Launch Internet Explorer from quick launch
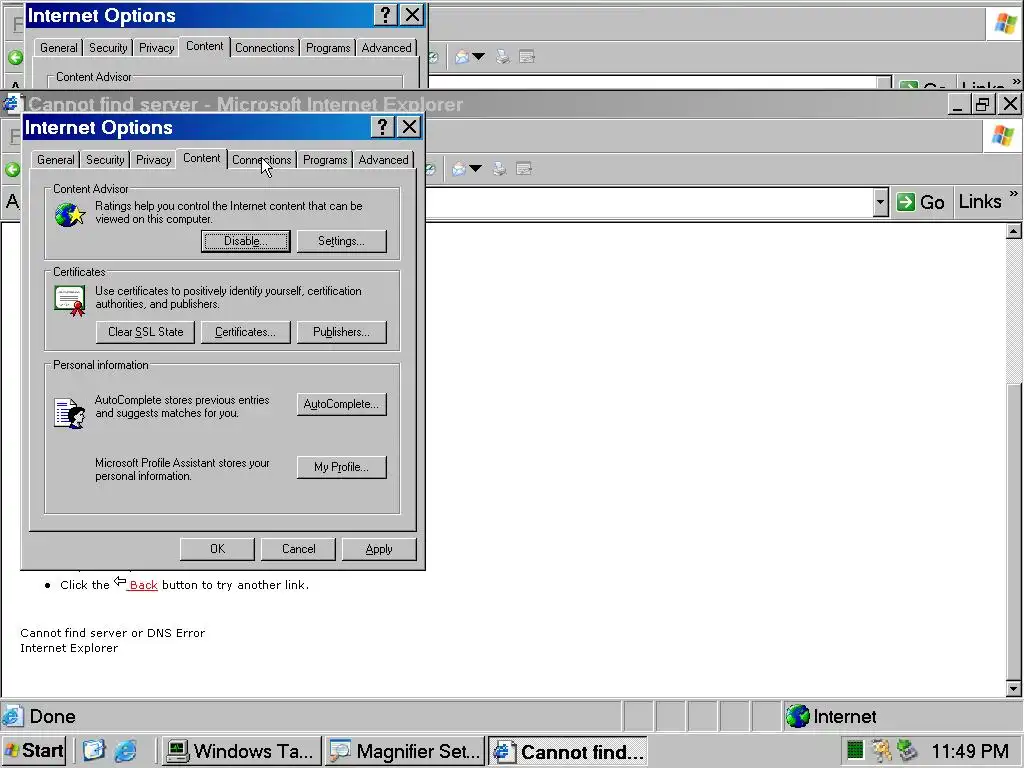 [x=125, y=751]
